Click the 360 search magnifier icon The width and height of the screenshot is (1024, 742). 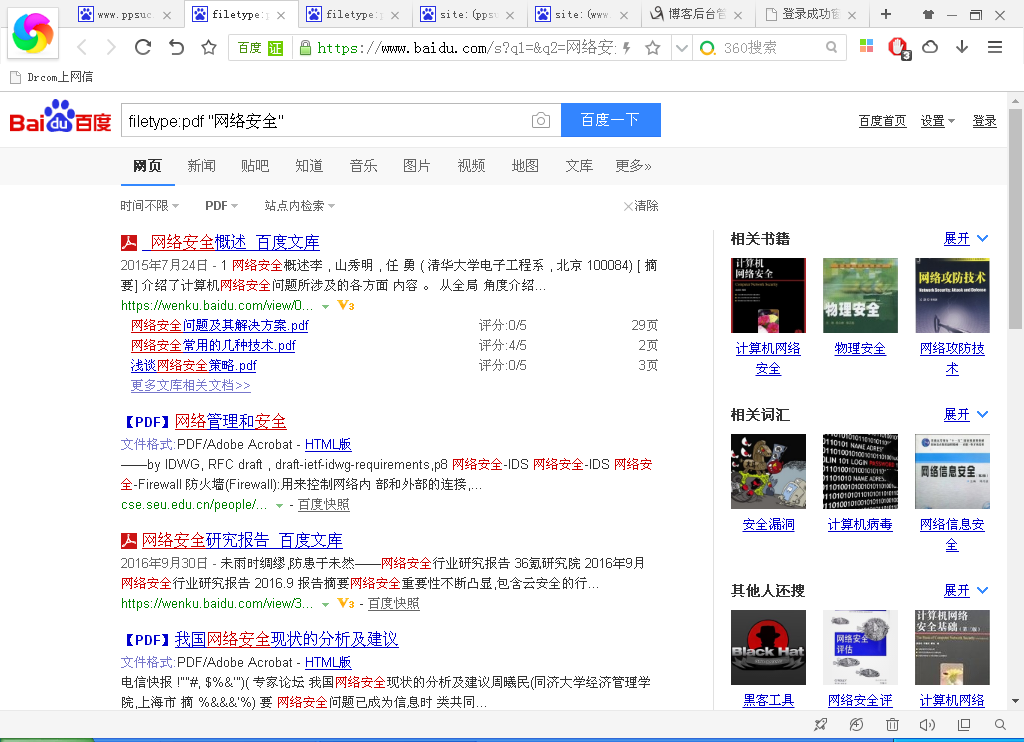(831, 47)
